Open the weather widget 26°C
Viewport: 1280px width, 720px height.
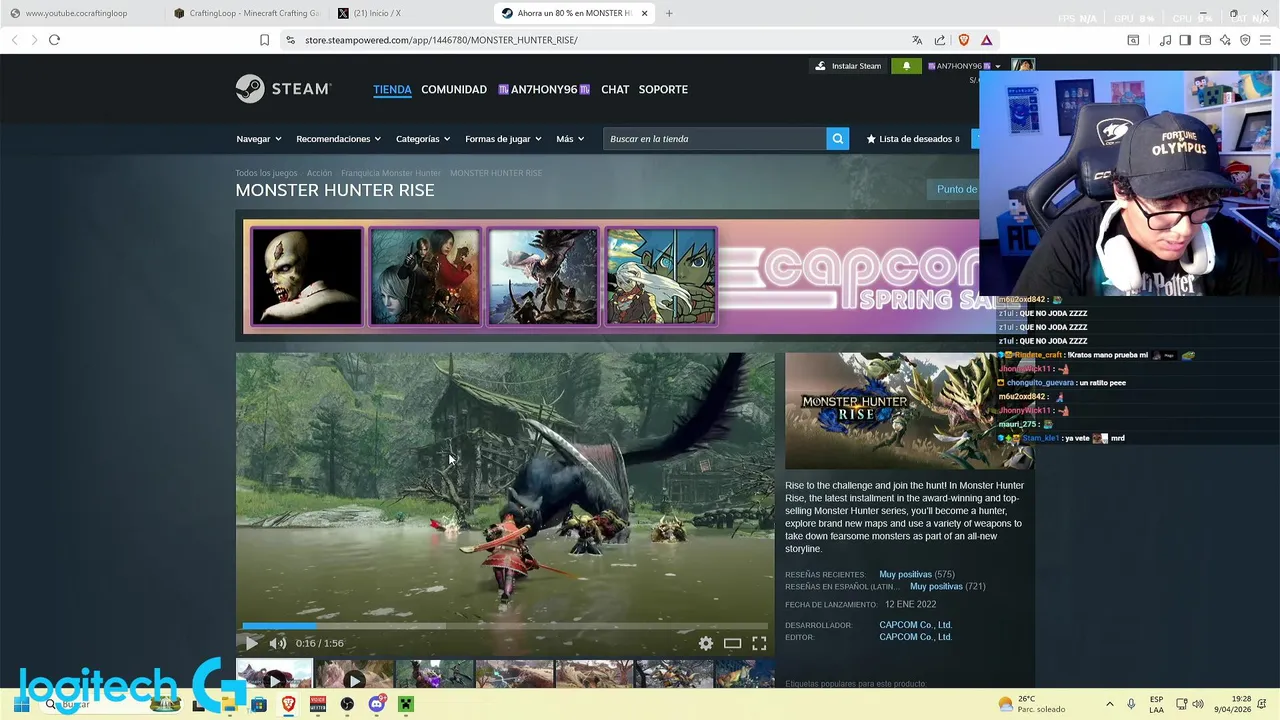point(1032,704)
